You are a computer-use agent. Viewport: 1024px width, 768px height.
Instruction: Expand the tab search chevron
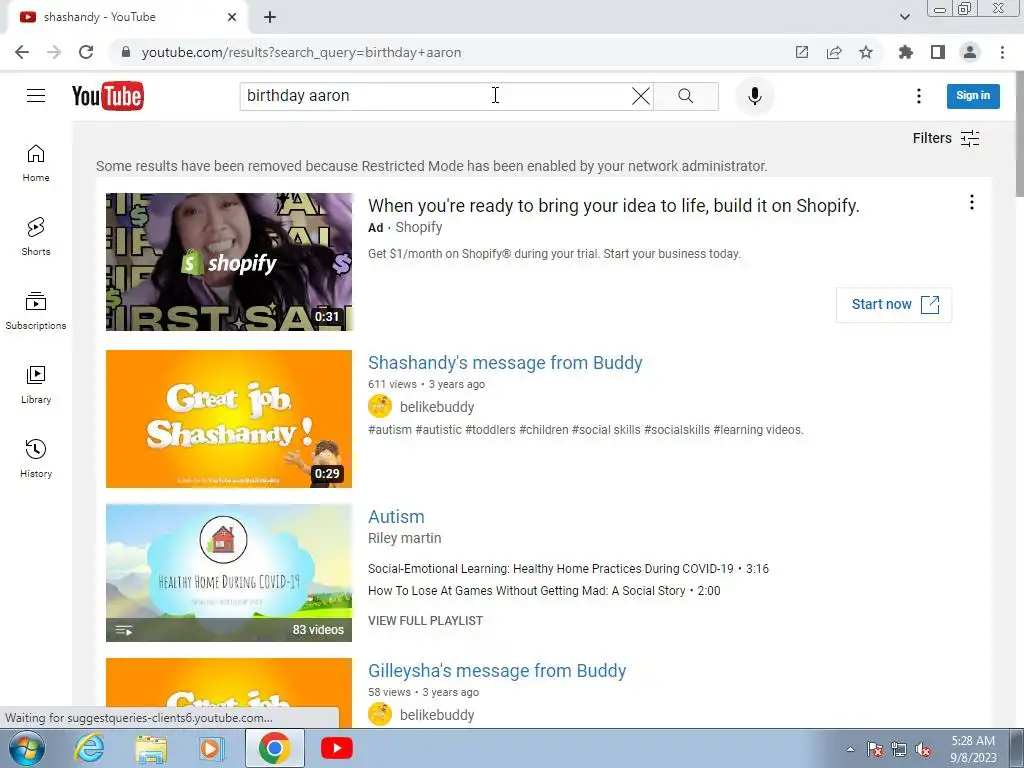[904, 18]
